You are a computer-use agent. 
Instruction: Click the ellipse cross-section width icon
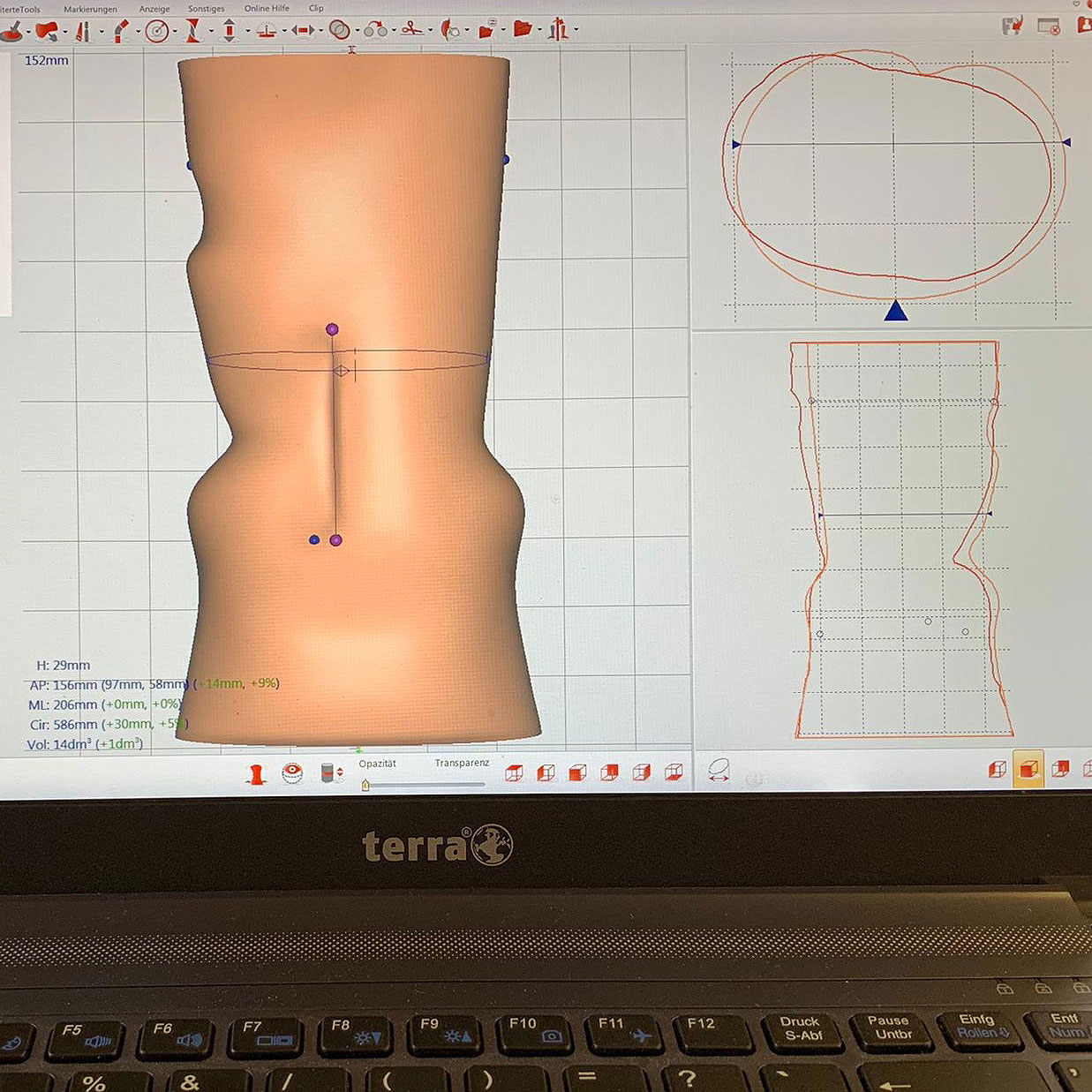(x=719, y=770)
